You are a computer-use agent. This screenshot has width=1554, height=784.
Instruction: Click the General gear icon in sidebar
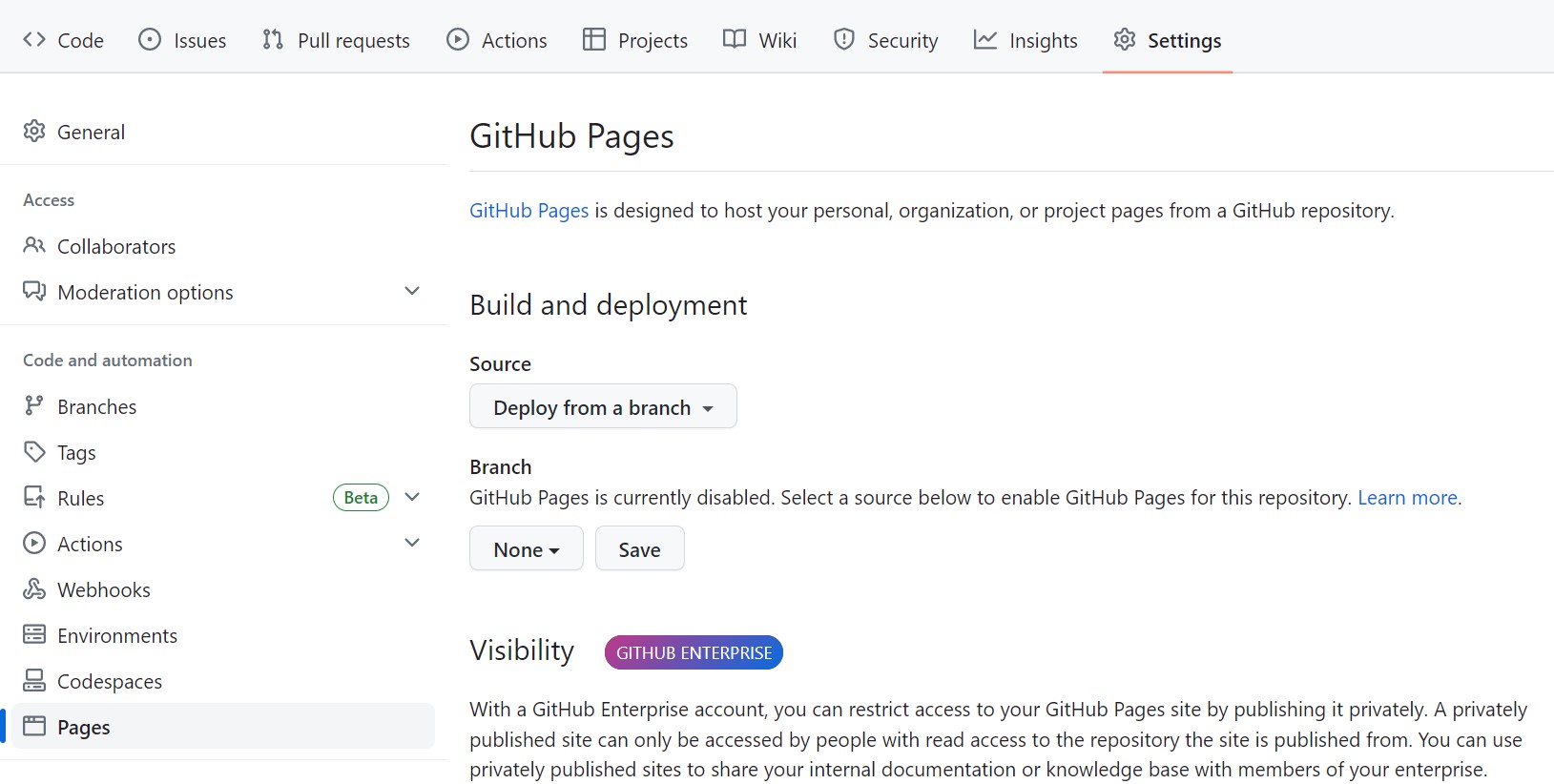point(34,132)
